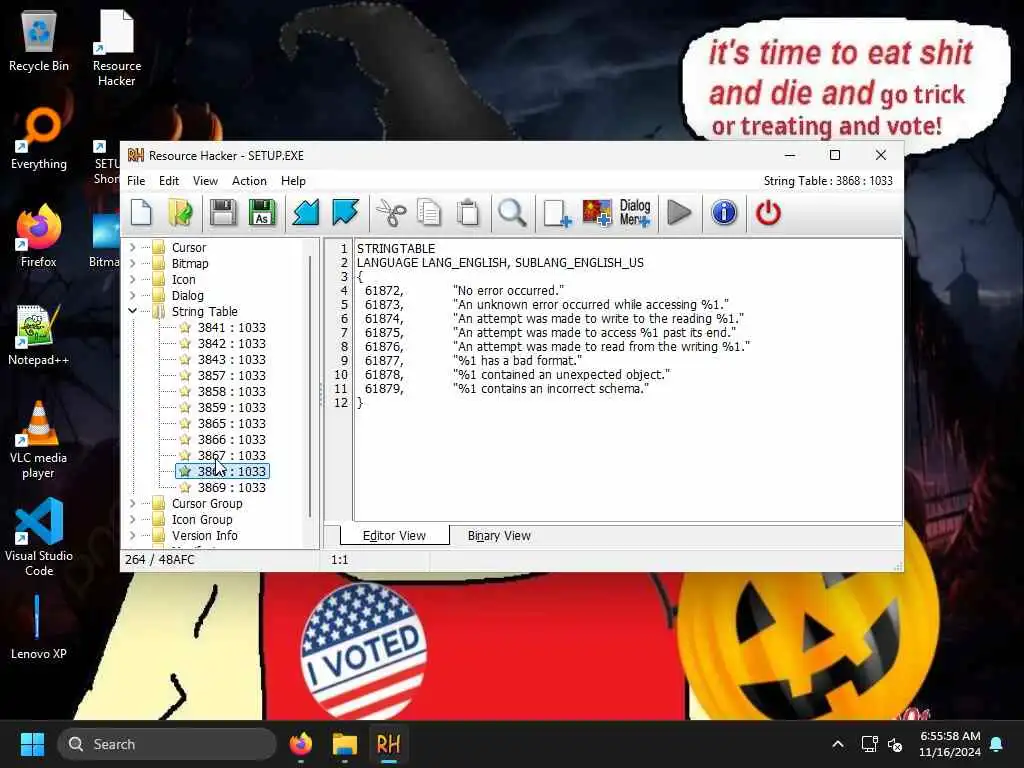1024x768 pixels.
Task: Save the file with the gray floppy icon
Action: 223,213
